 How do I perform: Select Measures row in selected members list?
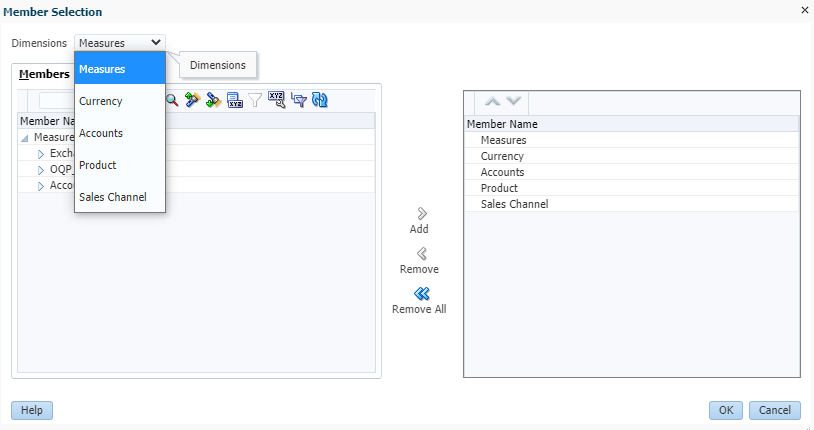point(632,140)
